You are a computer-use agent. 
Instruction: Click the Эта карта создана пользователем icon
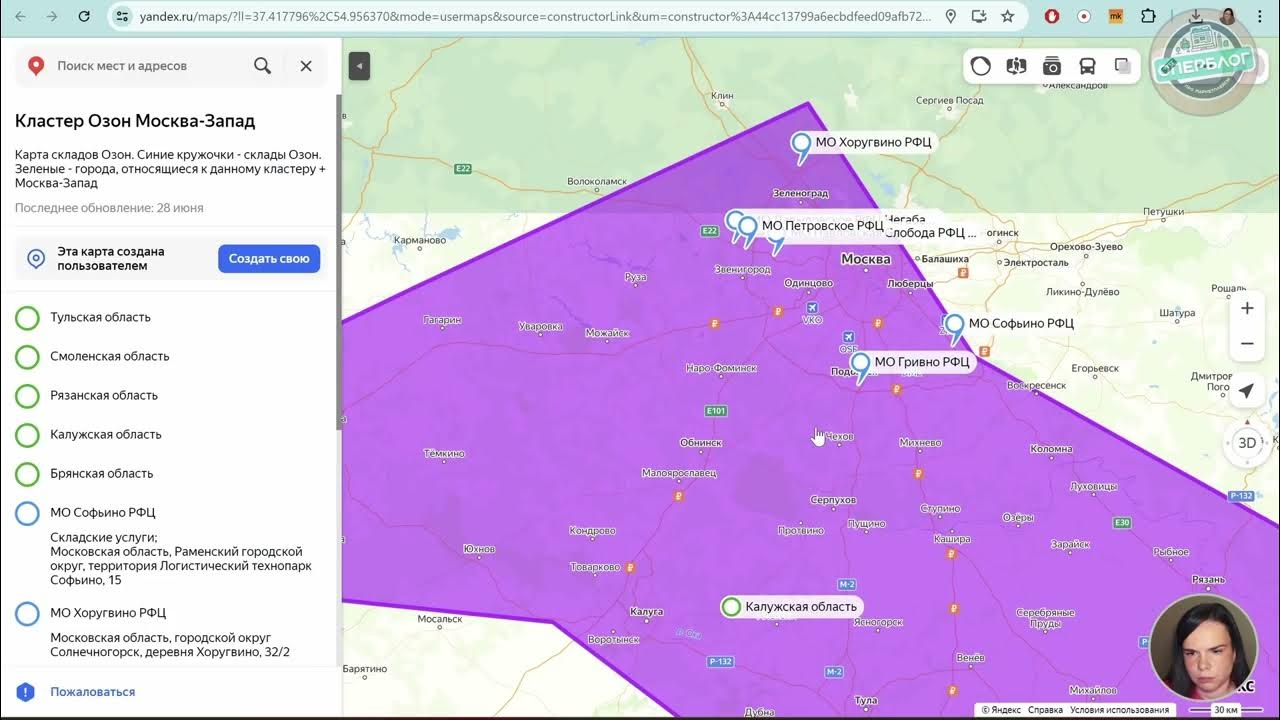[36, 259]
